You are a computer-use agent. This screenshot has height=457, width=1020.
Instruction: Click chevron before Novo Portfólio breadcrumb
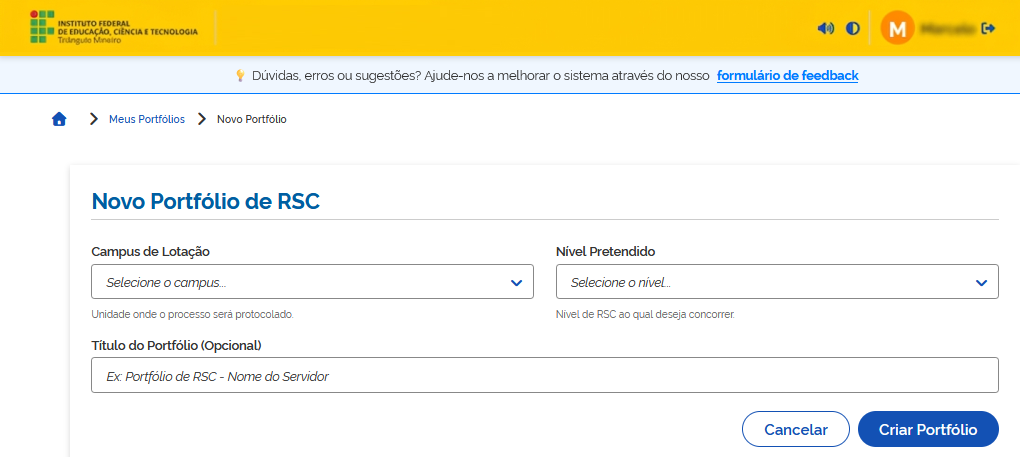coord(201,119)
